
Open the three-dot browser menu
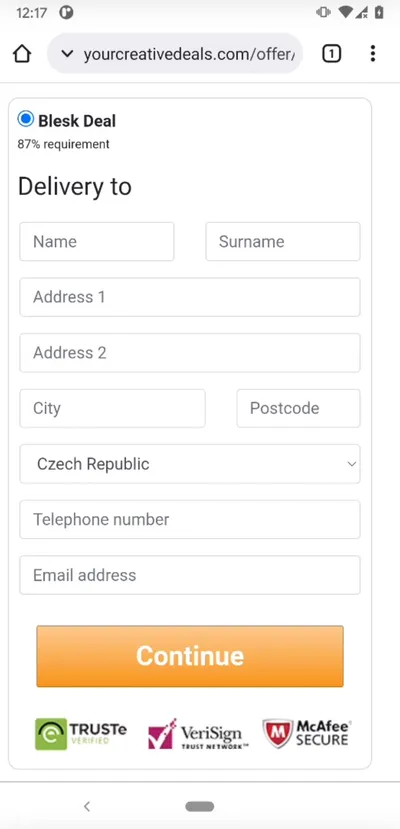click(373, 53)
